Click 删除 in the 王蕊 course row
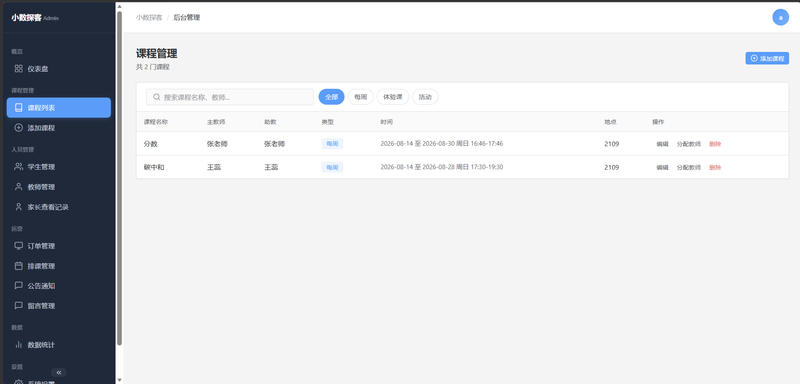 tap(715, 167)
